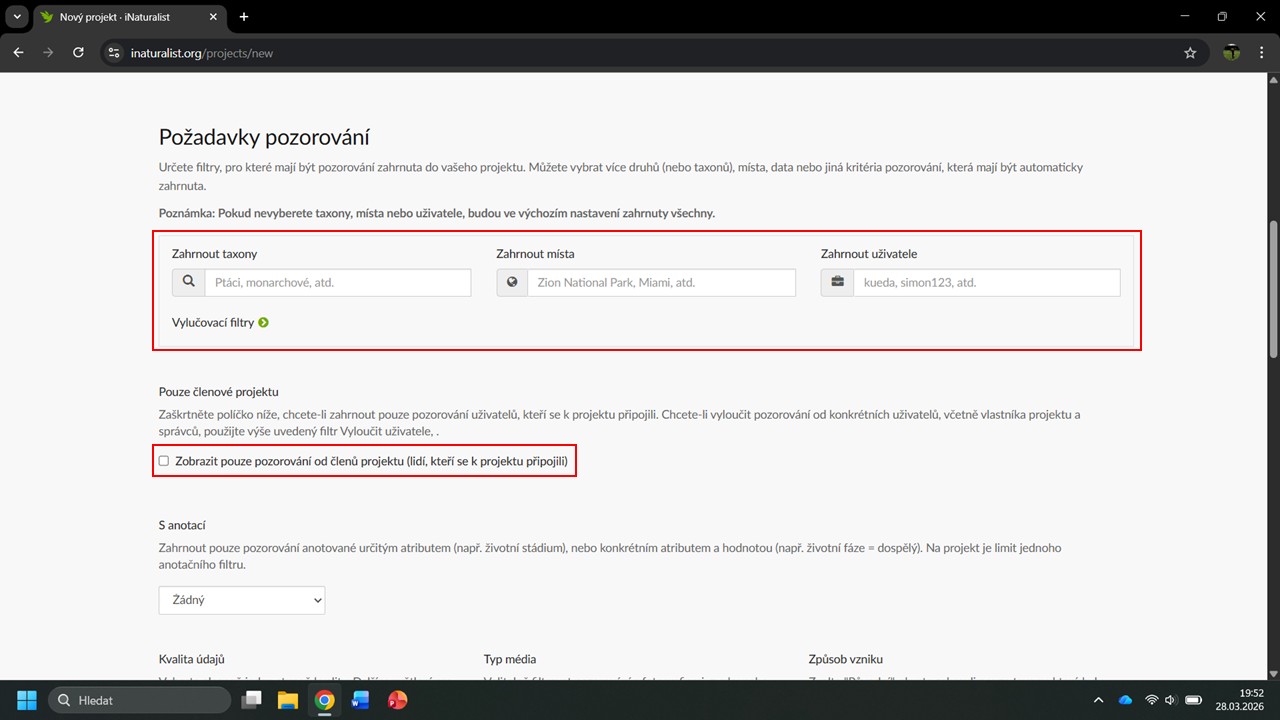Open the tab search dropdown arrow

17,17
